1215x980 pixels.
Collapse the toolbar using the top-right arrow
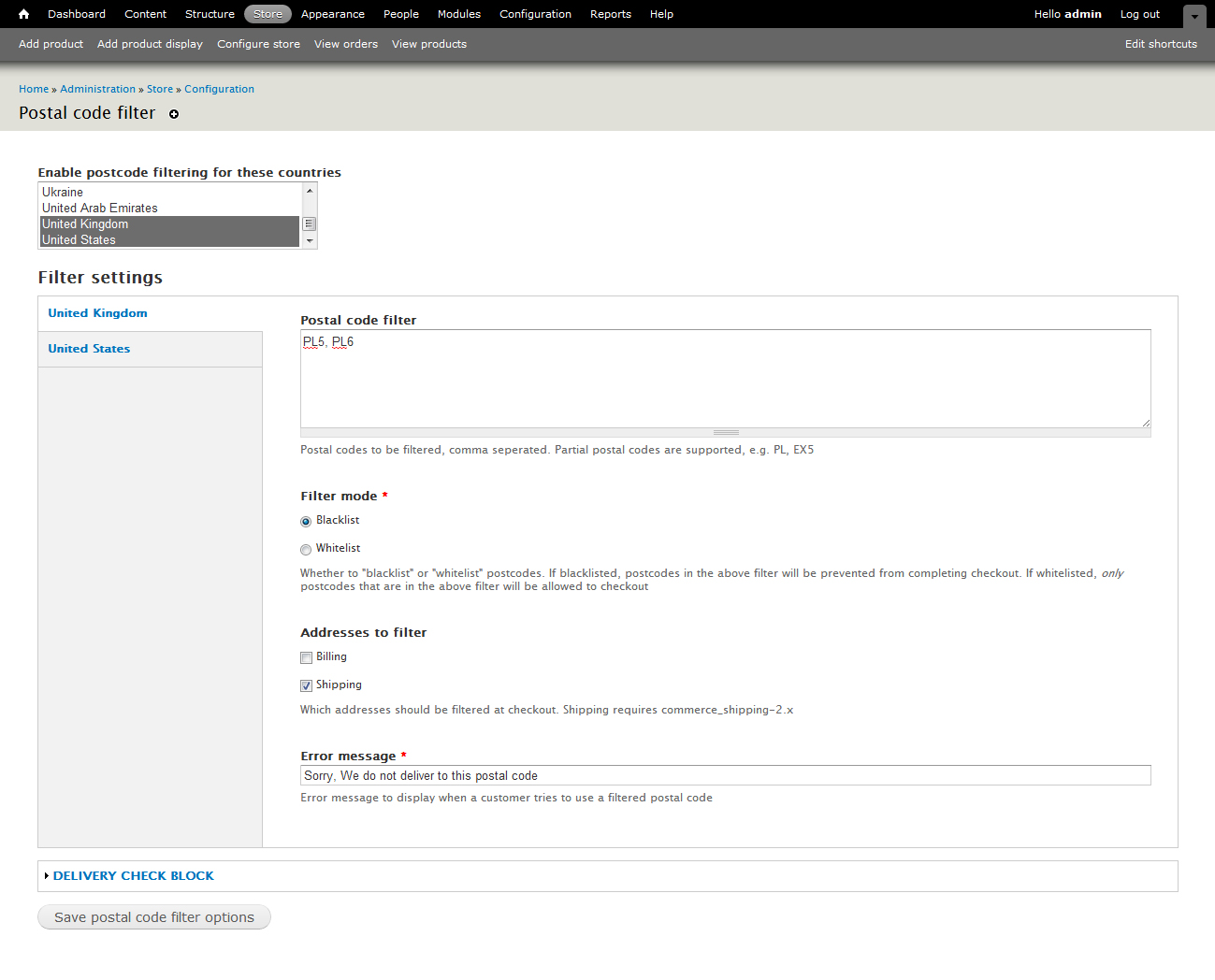(x=1194, y=14)
